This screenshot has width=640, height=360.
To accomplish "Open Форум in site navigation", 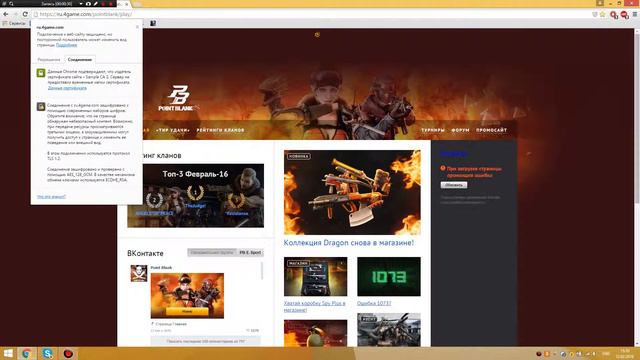I will coord(460,130).
